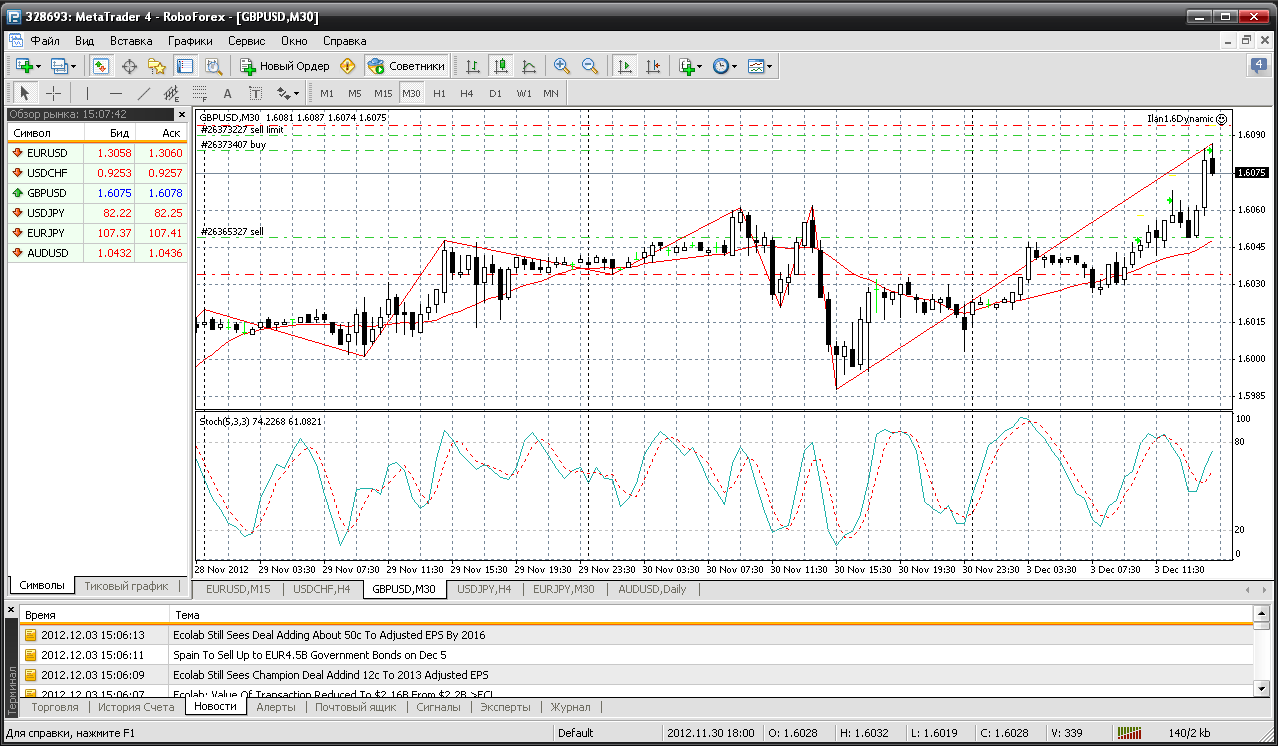Open the Графики menu
The image size is (1278, 746).
coord(190,41)
